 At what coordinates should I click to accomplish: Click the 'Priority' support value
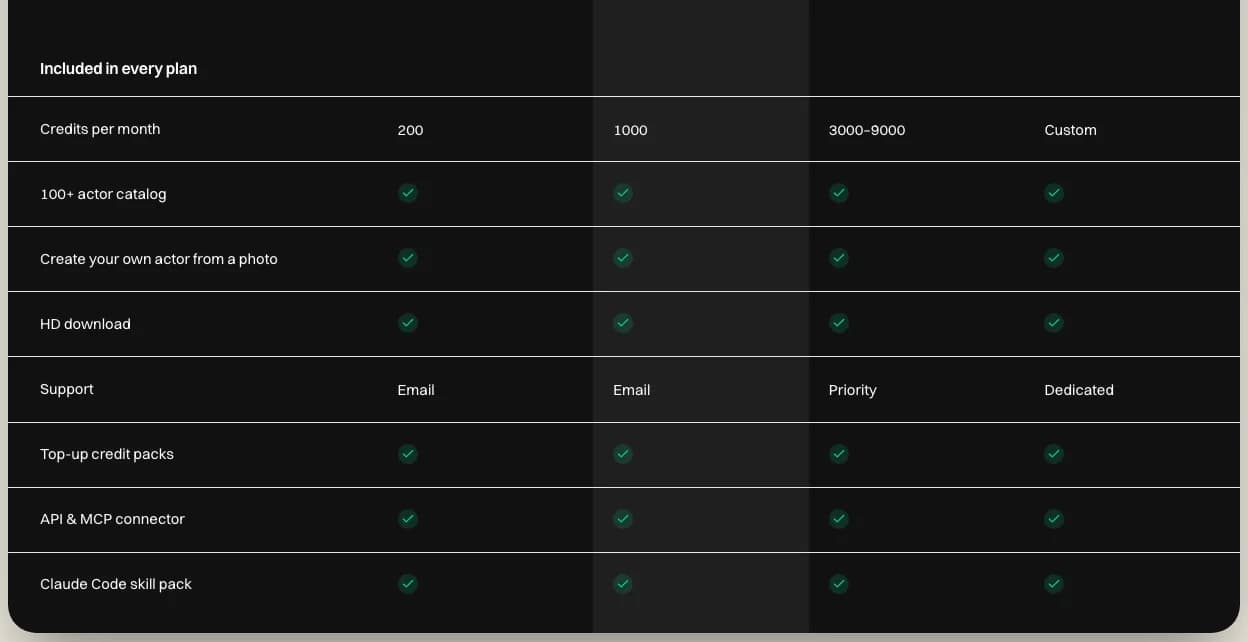(853, 390)
